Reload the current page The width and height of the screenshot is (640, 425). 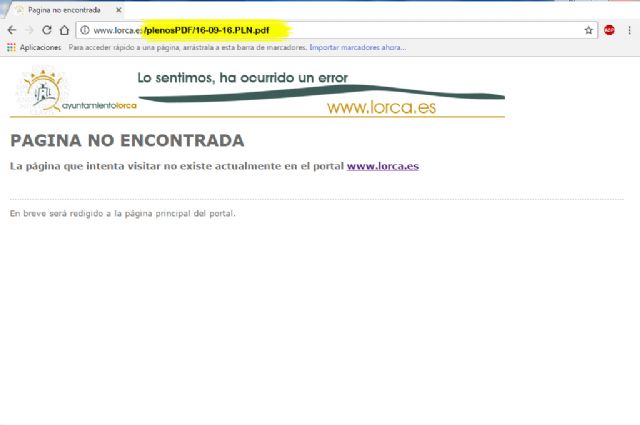(x=47, y=30)
